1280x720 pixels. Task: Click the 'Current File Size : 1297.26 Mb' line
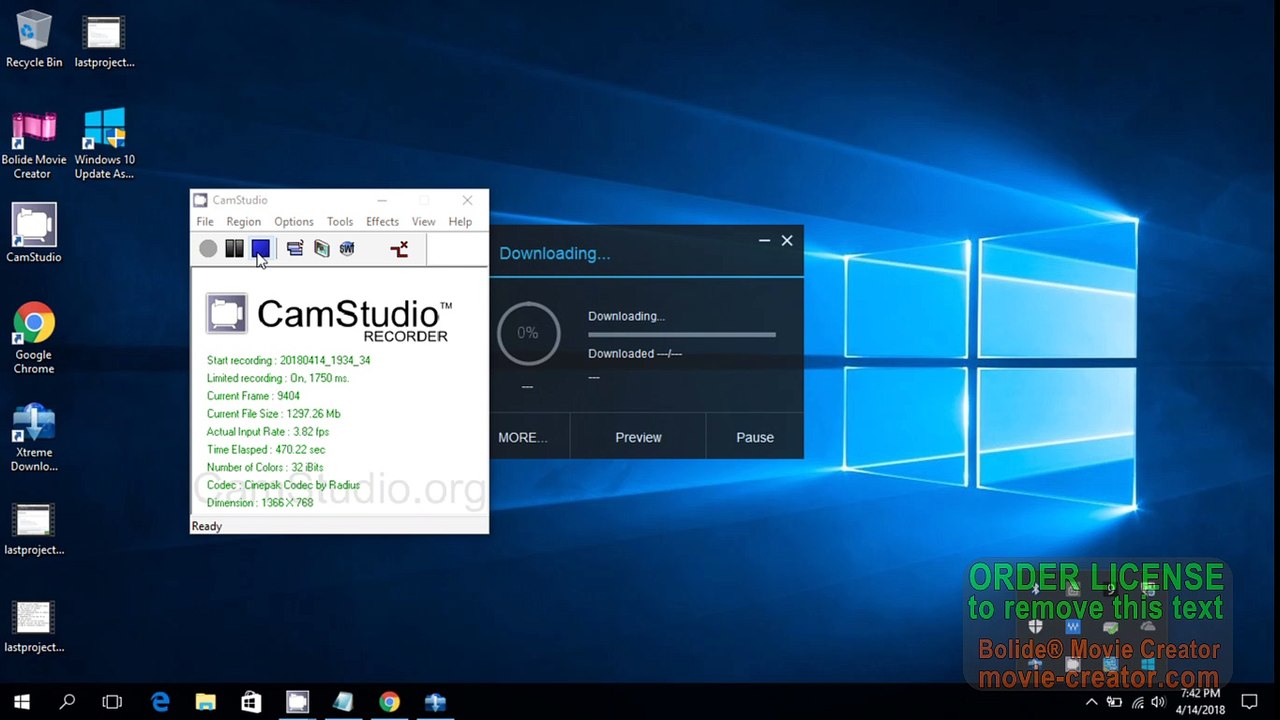click(274, 414)
